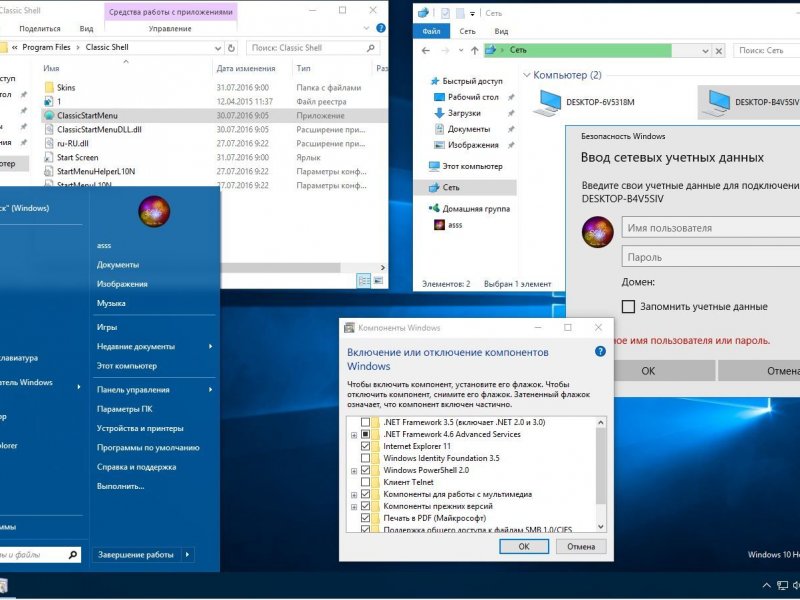Click Отмена in Компоненты Windows dialog
The height and width of the screenshot is (600, 800).
pyautogui.click(x=581, y=546)
